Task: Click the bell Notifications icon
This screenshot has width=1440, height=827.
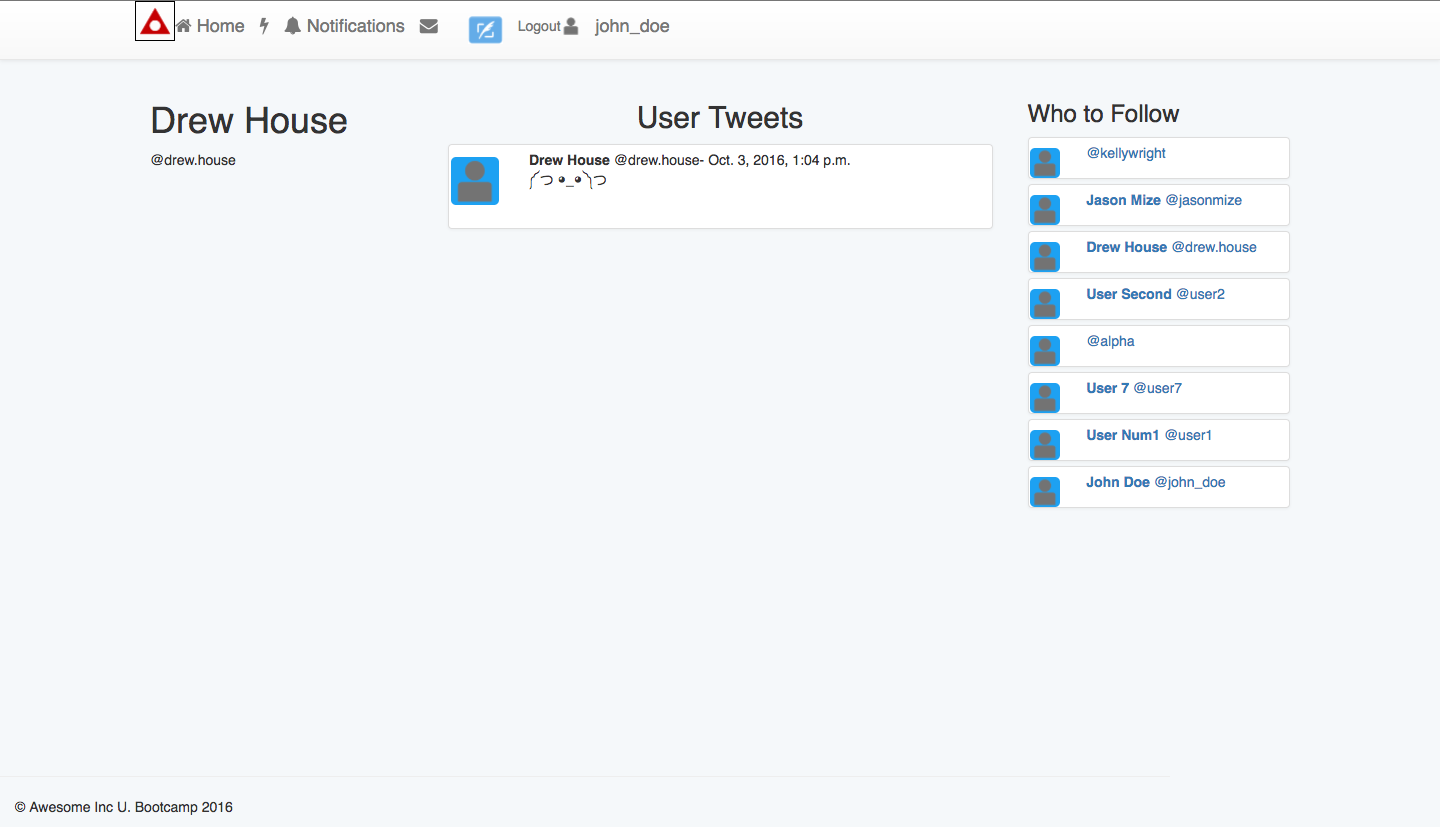Action: pos(292,26)
